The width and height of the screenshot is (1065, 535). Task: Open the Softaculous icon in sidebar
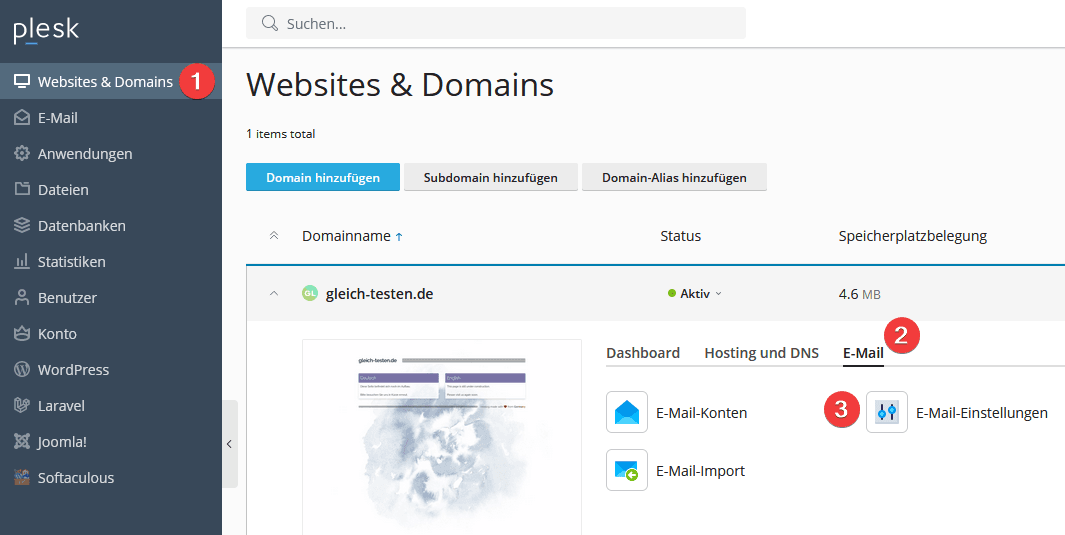(22, 478)
